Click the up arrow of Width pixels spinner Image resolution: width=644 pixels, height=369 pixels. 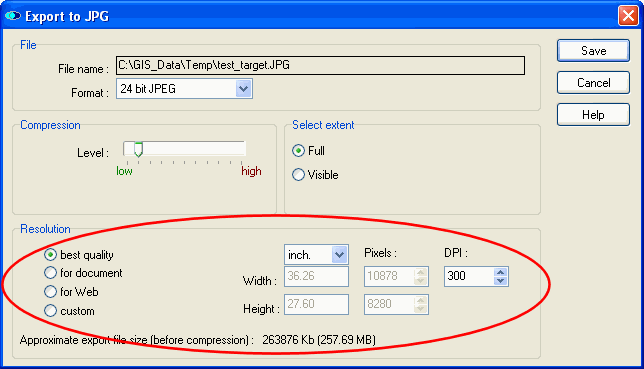tap(421, 272)
